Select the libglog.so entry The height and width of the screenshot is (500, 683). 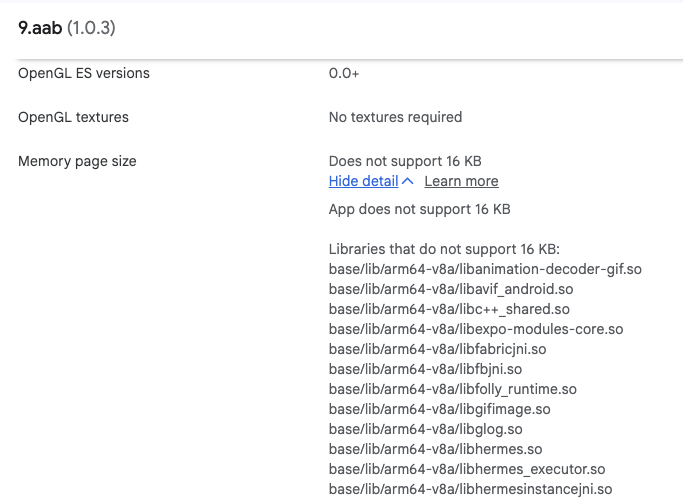(426, 429)
